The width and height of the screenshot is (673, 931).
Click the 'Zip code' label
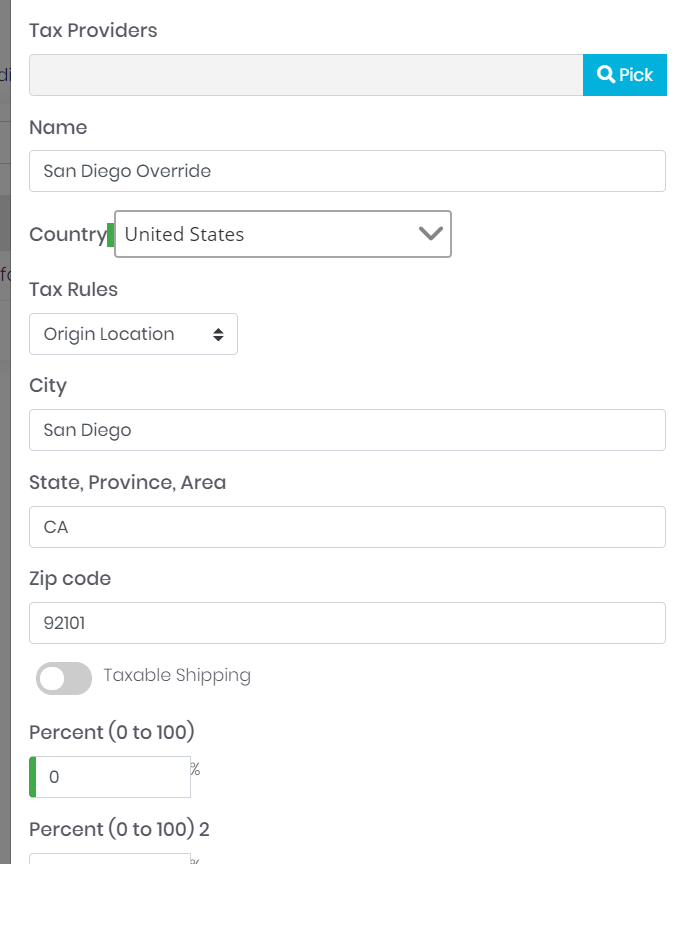coord(70,579)
